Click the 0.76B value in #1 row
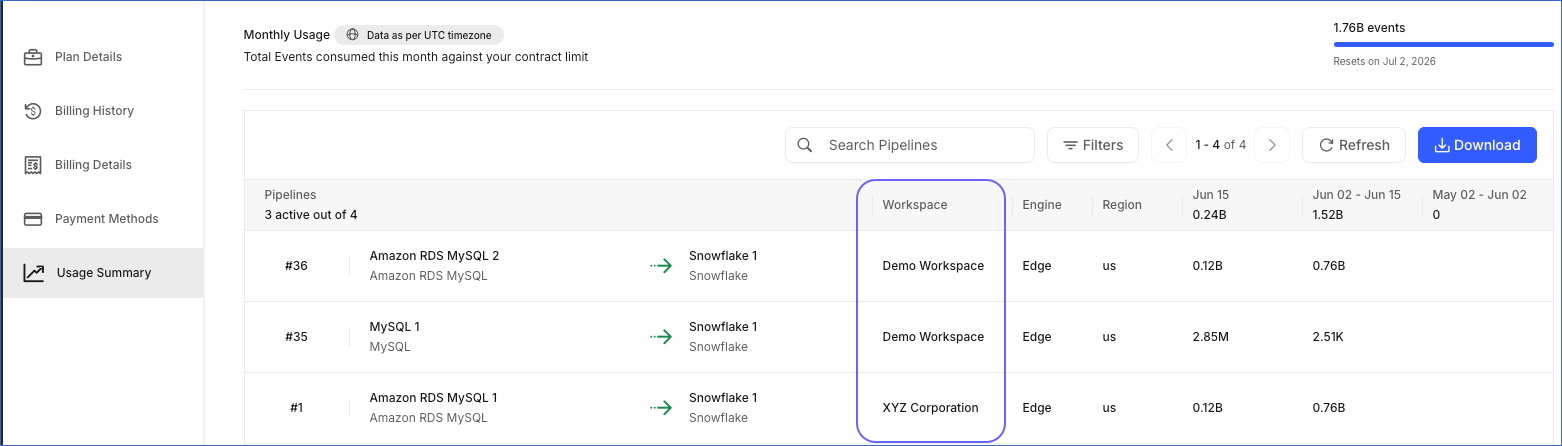The image size is (1562, 446). point(1329,408)
